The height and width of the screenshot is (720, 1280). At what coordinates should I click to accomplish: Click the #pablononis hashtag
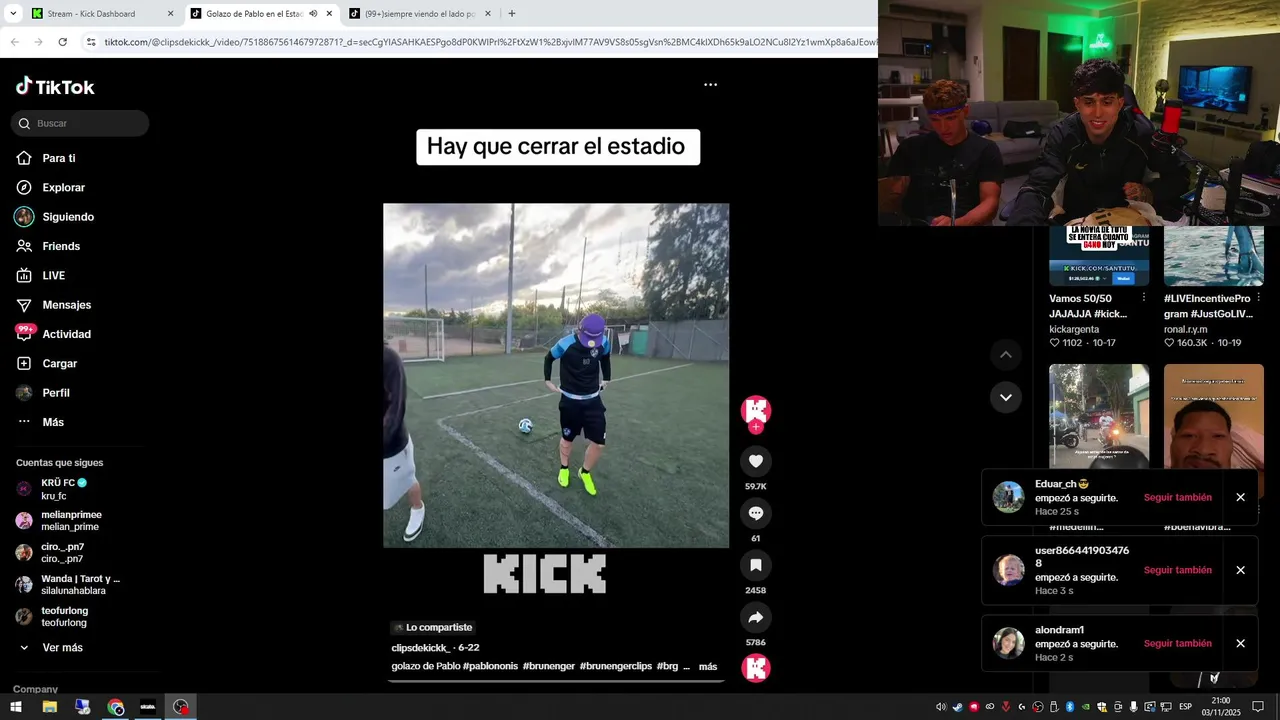[490, 666]
